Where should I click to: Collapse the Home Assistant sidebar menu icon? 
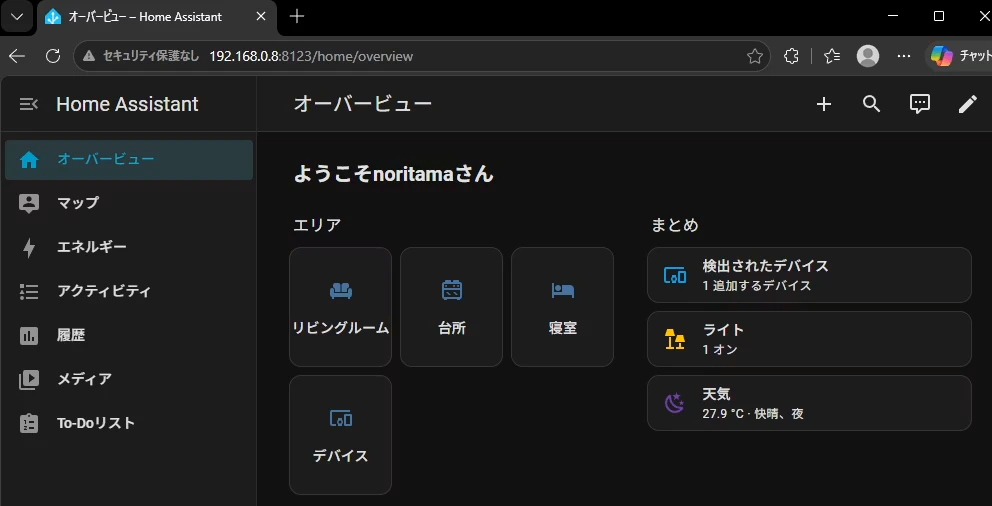click(x=29, y=104)
